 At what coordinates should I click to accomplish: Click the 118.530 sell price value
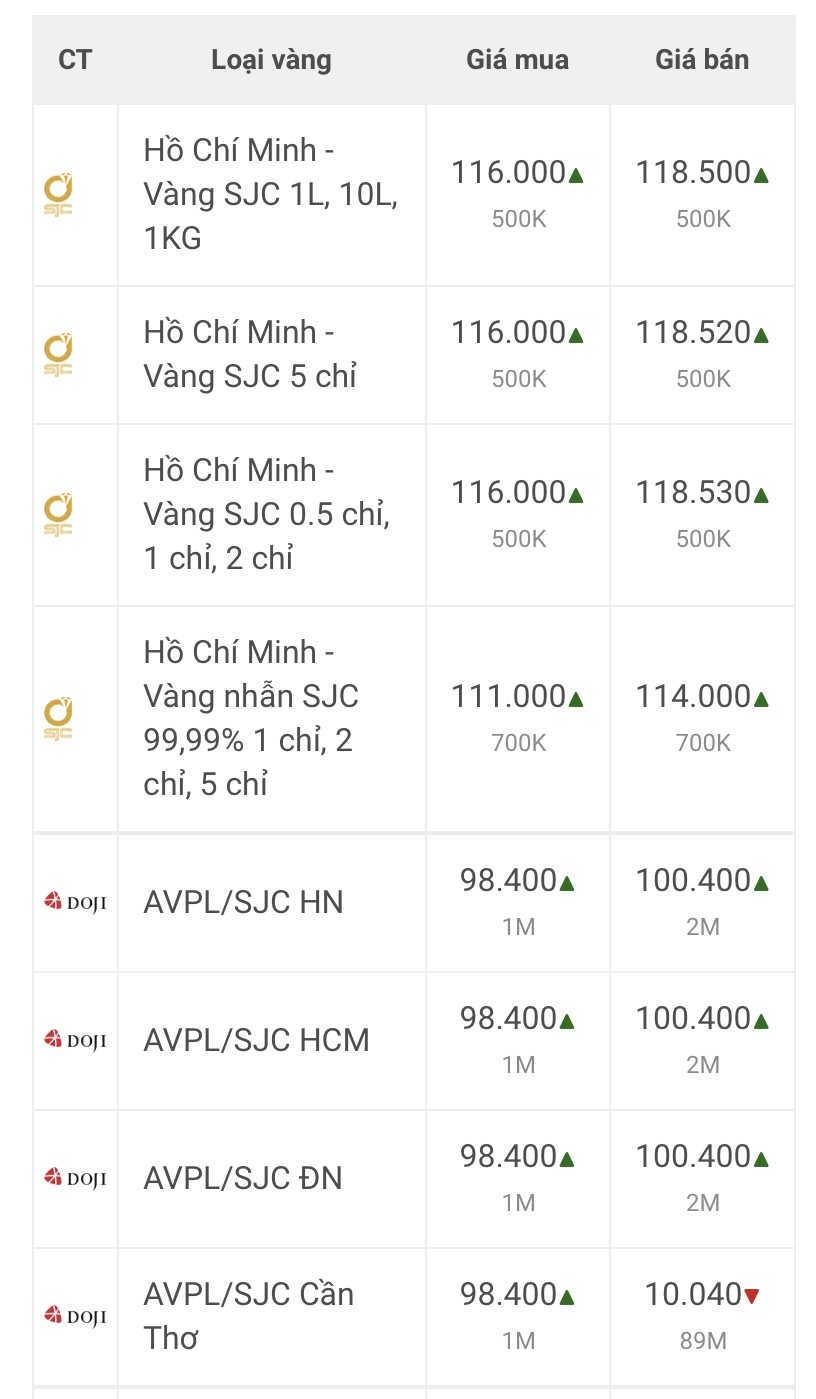pyautogui.click(x=693, y=492)
